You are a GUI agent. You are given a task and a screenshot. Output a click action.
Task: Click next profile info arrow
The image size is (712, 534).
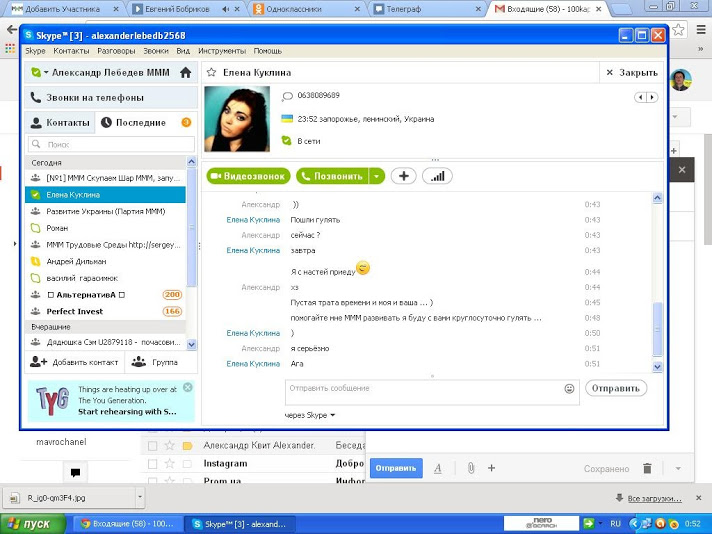653,97
